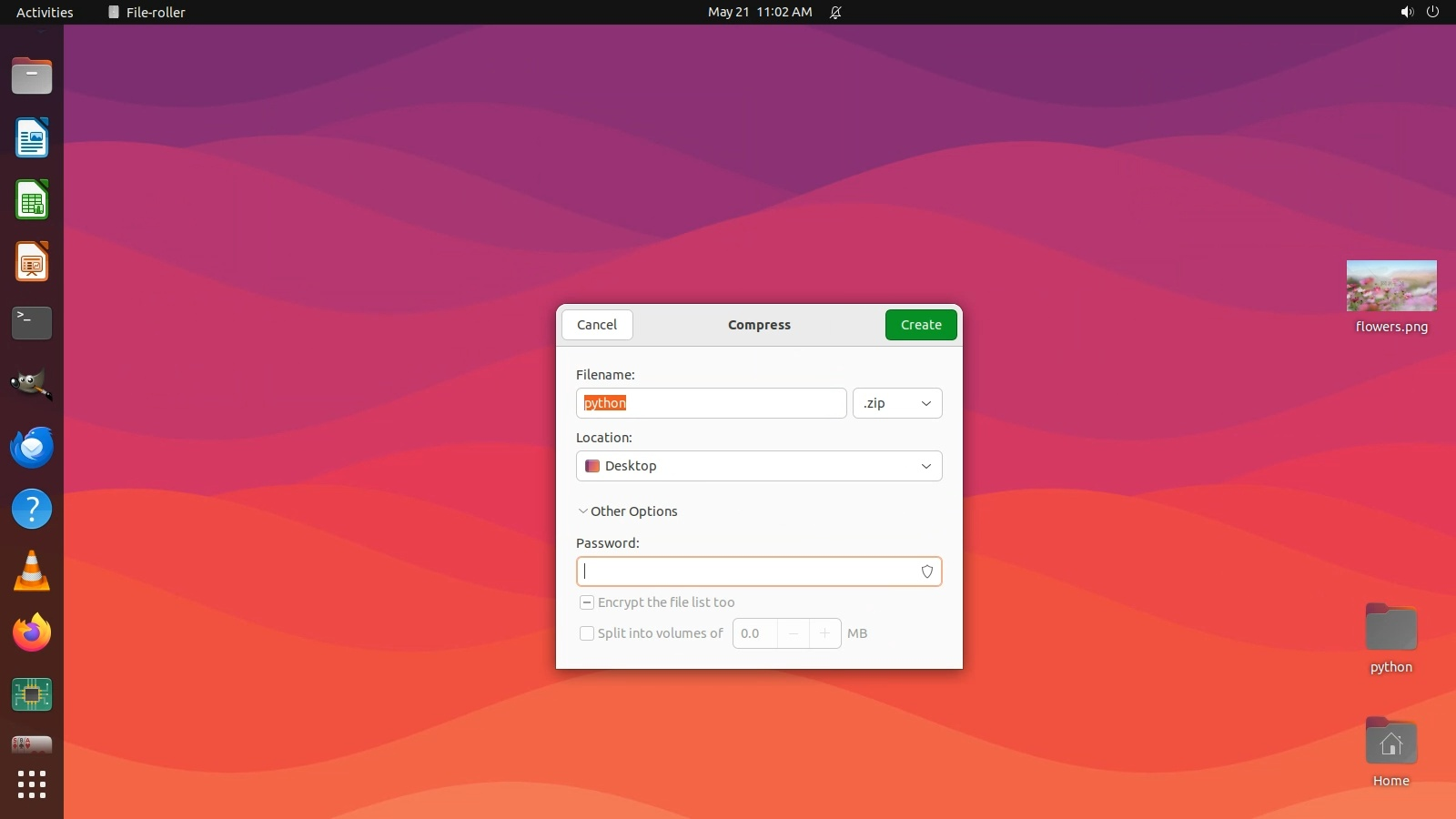Screen dimensions: 1456x819
Task: Increase volume size with plus button
Action: (824, 633)
